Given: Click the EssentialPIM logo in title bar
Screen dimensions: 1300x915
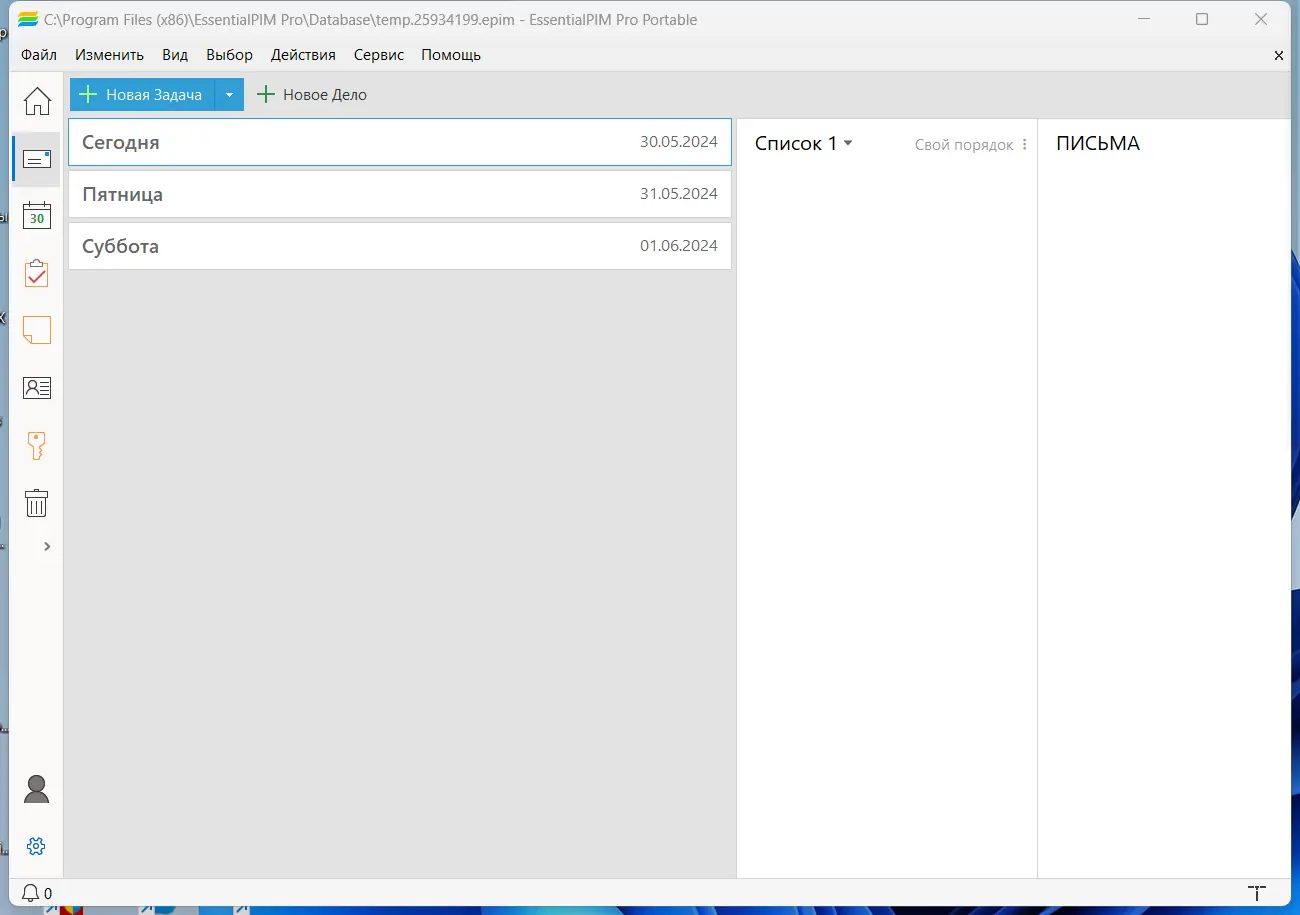Looking at the screenshot, I should pos(29,20).
